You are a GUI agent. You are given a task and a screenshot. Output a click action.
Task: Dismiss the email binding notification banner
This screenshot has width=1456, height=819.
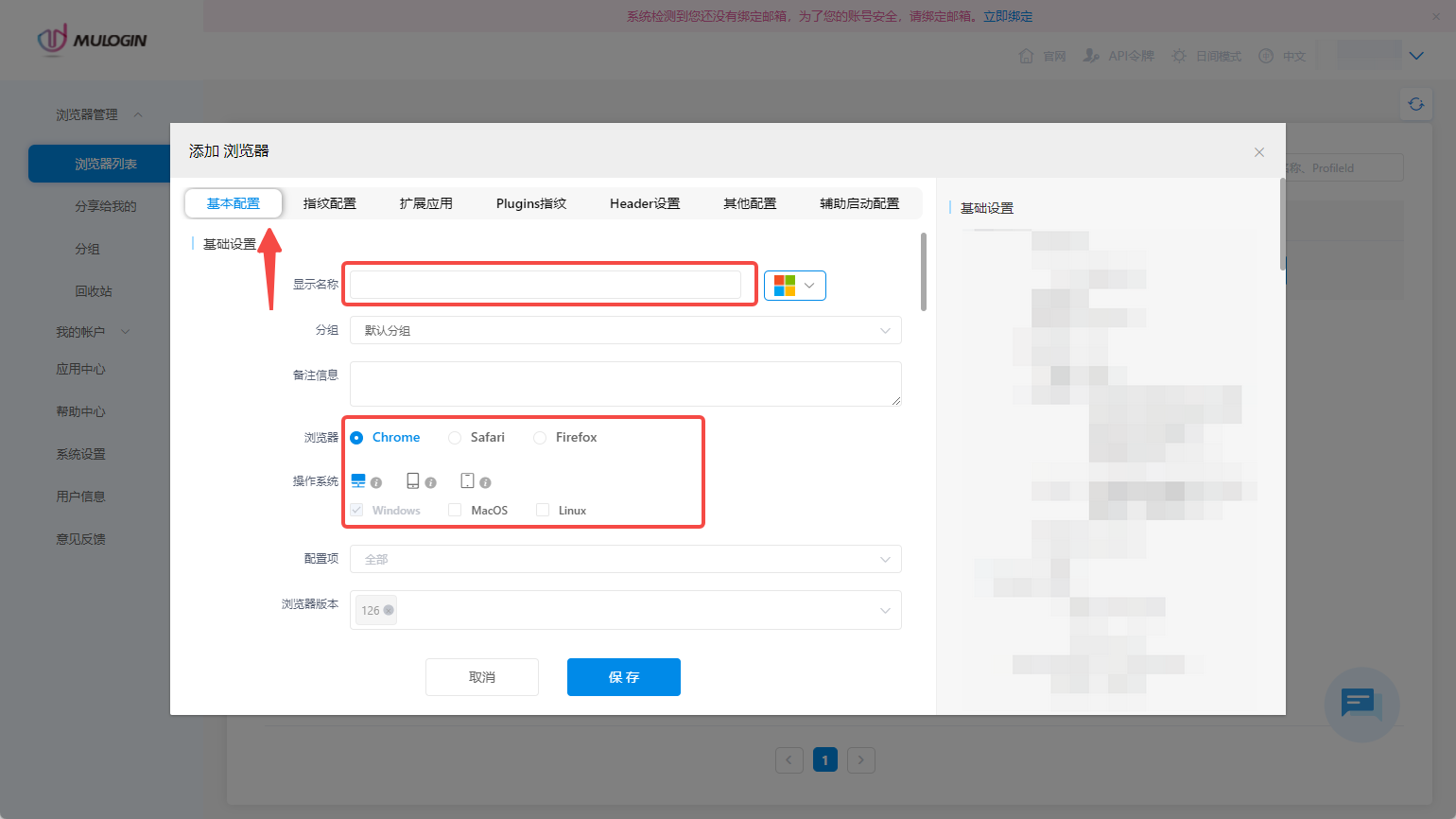coord(1437,16)
